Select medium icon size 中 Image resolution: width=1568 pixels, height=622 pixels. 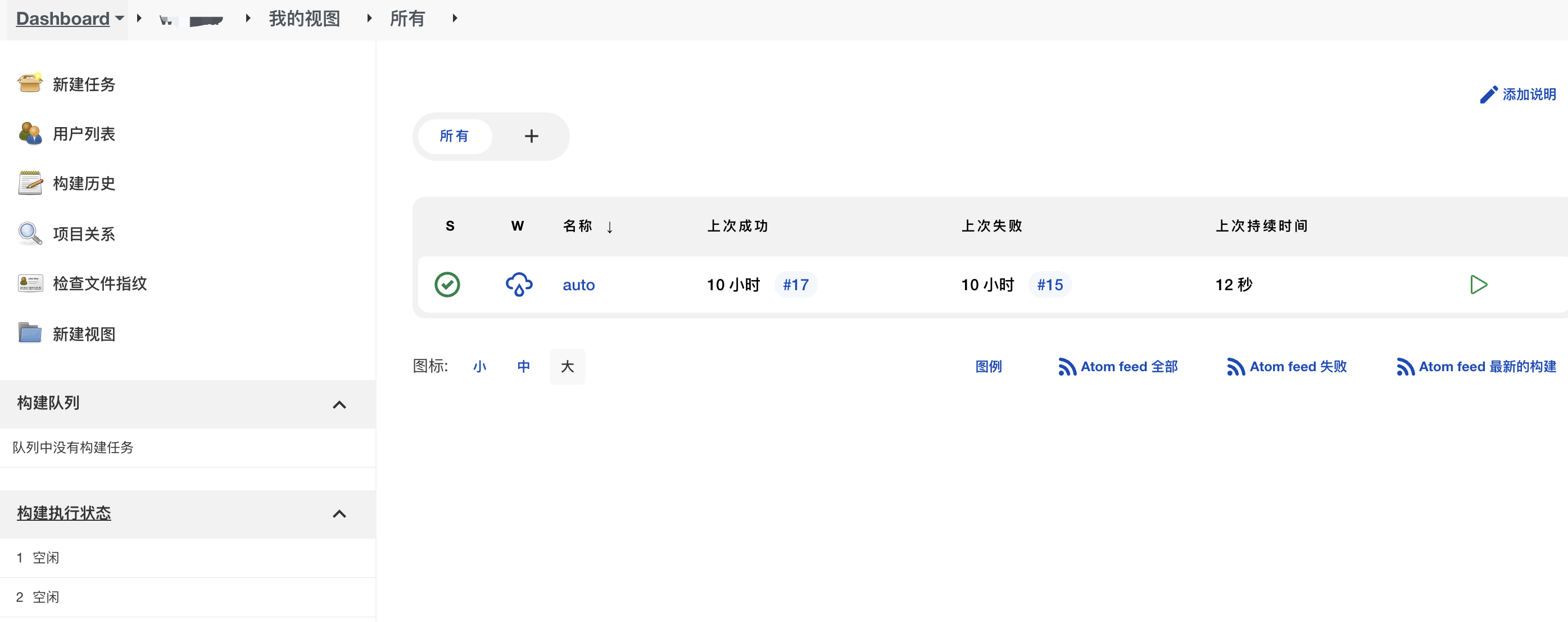523,366
